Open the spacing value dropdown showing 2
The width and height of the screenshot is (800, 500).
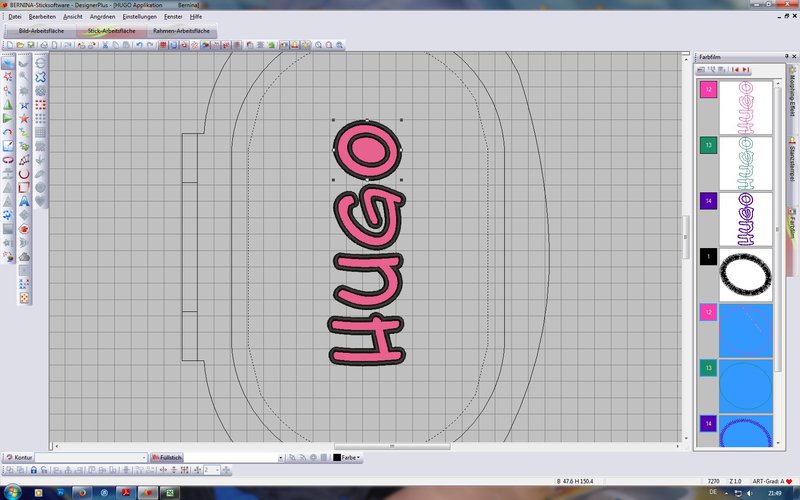point(217,470)
